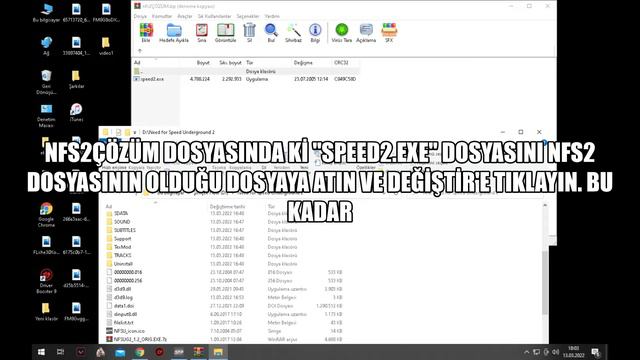Screen dimensions: 640x360
Task: Open the Sık Kullanılanlar menu in WinRAR
Action: 215,16
